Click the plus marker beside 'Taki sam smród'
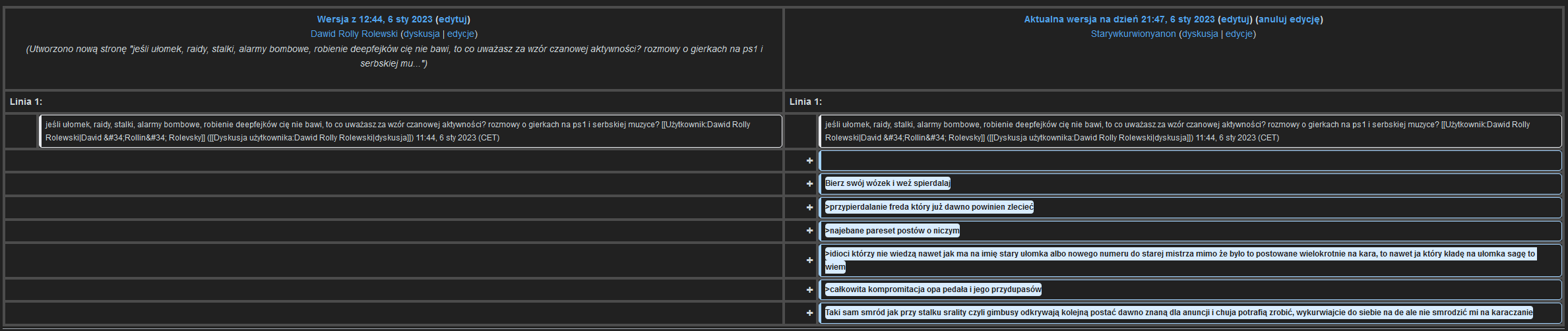This screenshot has width=1568, height=331. pyautogui.click(x=809, y=313)
